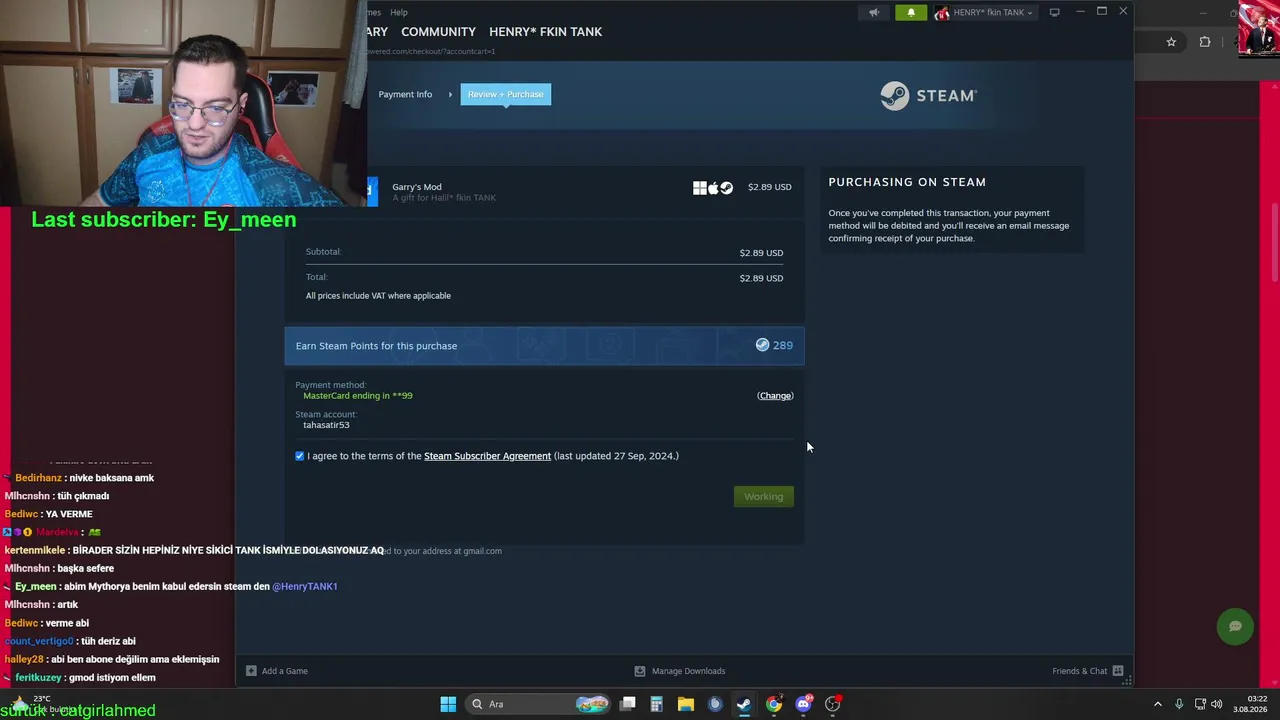Select the Review + Purchase step

(x=505, y=94)
